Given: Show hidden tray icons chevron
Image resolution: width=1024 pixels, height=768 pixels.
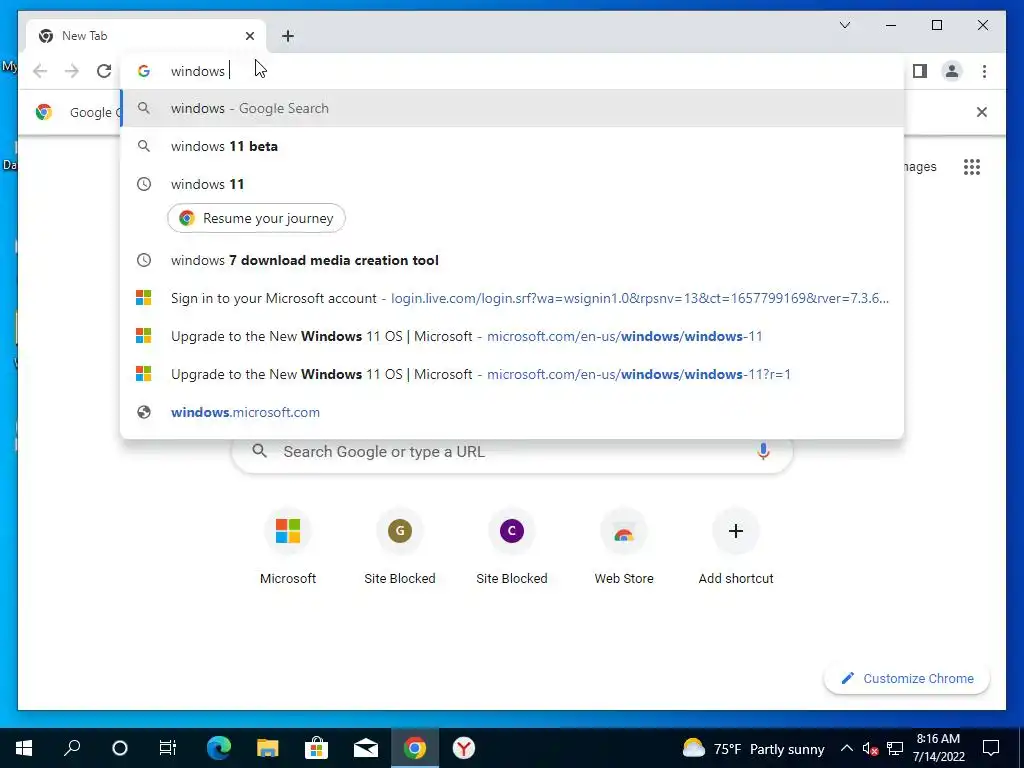Looking at the screenshot, I should tap(846, 748).
